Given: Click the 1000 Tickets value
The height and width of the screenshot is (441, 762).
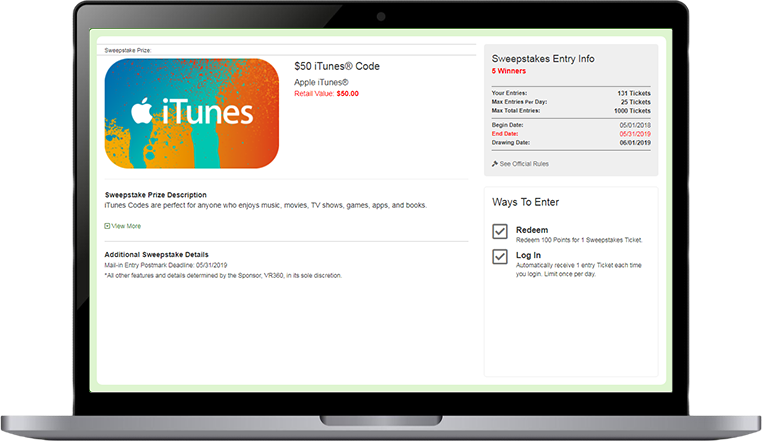Looking at the screenshot, I should click(632, 110).
